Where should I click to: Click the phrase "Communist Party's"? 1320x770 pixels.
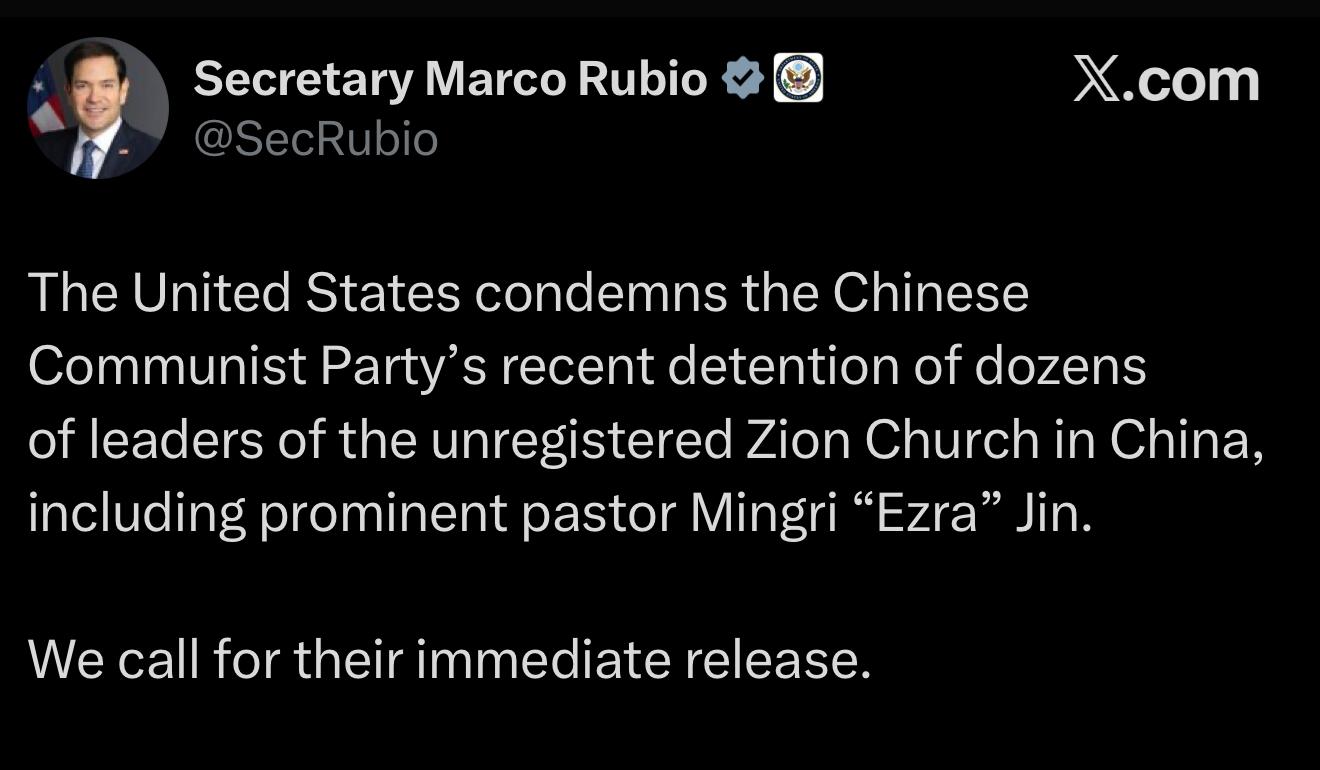pyautogui.click(x=258, y=367)
